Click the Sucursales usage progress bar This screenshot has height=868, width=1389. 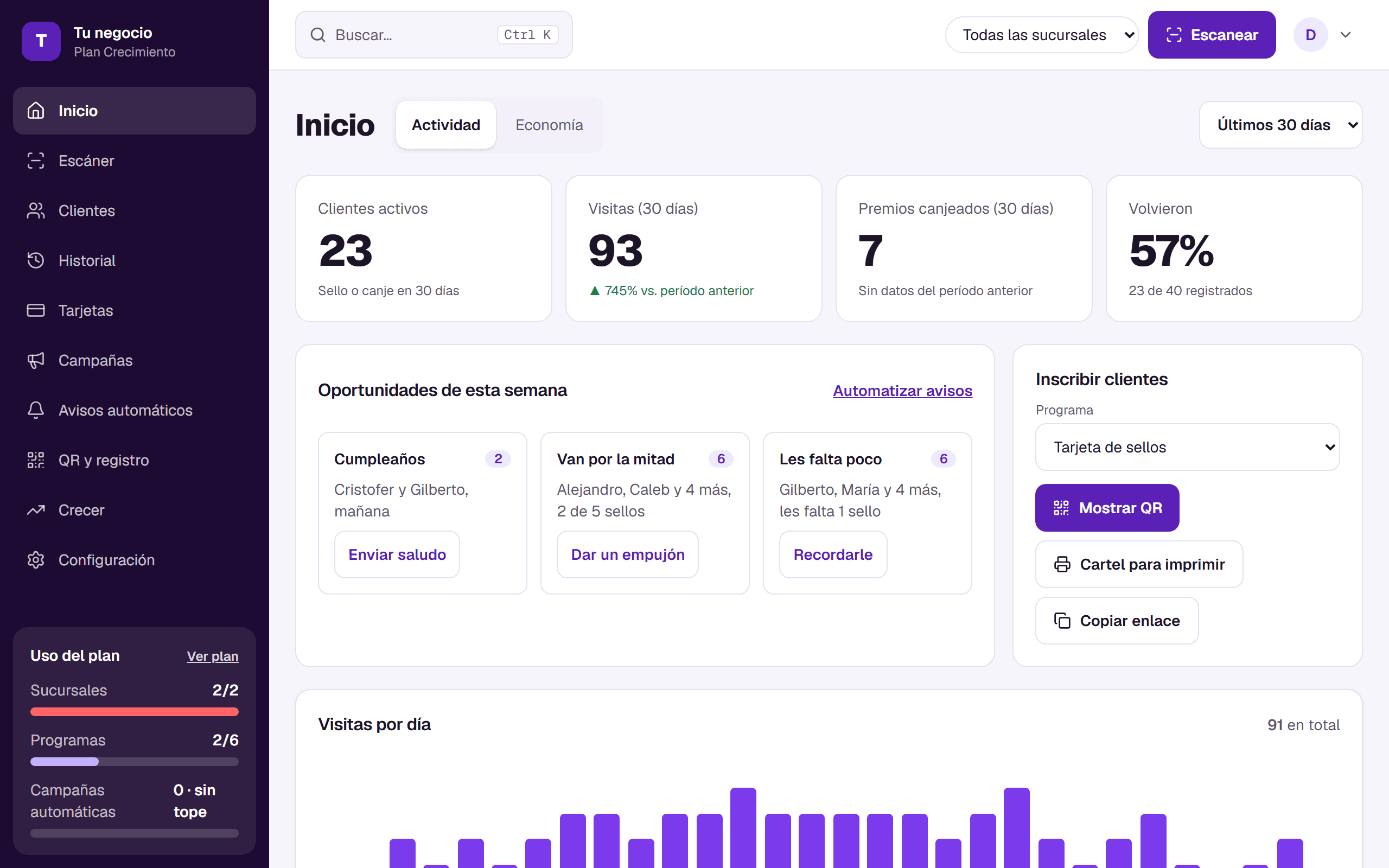pos(135,712)
